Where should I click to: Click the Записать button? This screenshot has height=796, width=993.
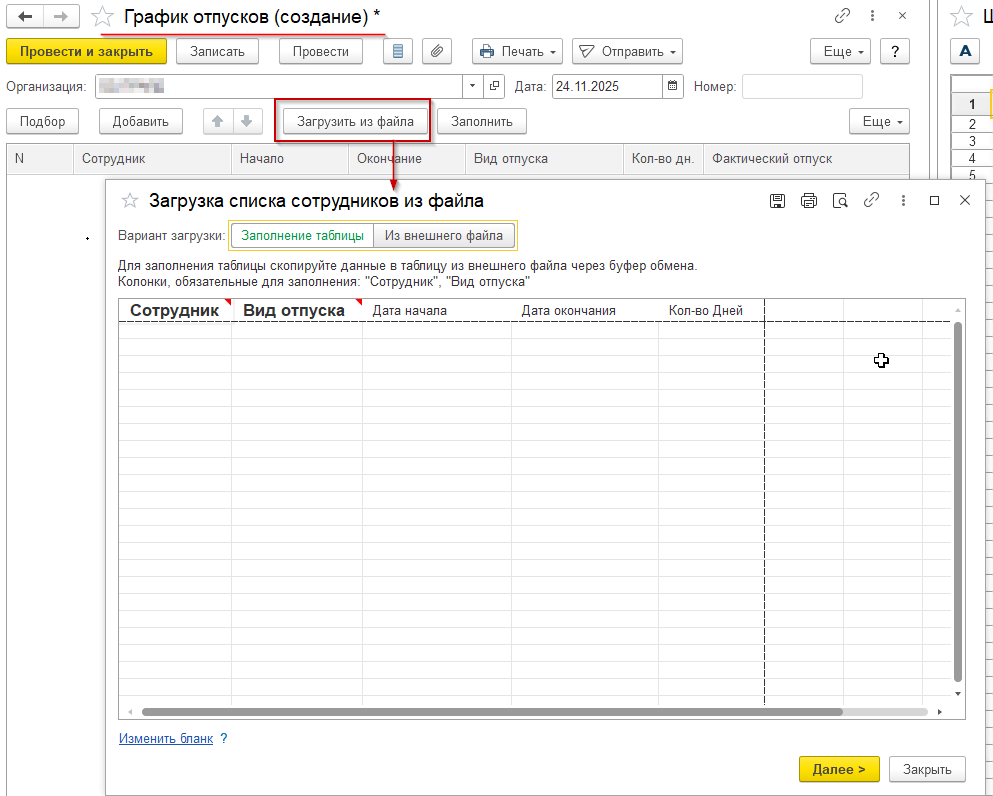click(x=217, y=51)
